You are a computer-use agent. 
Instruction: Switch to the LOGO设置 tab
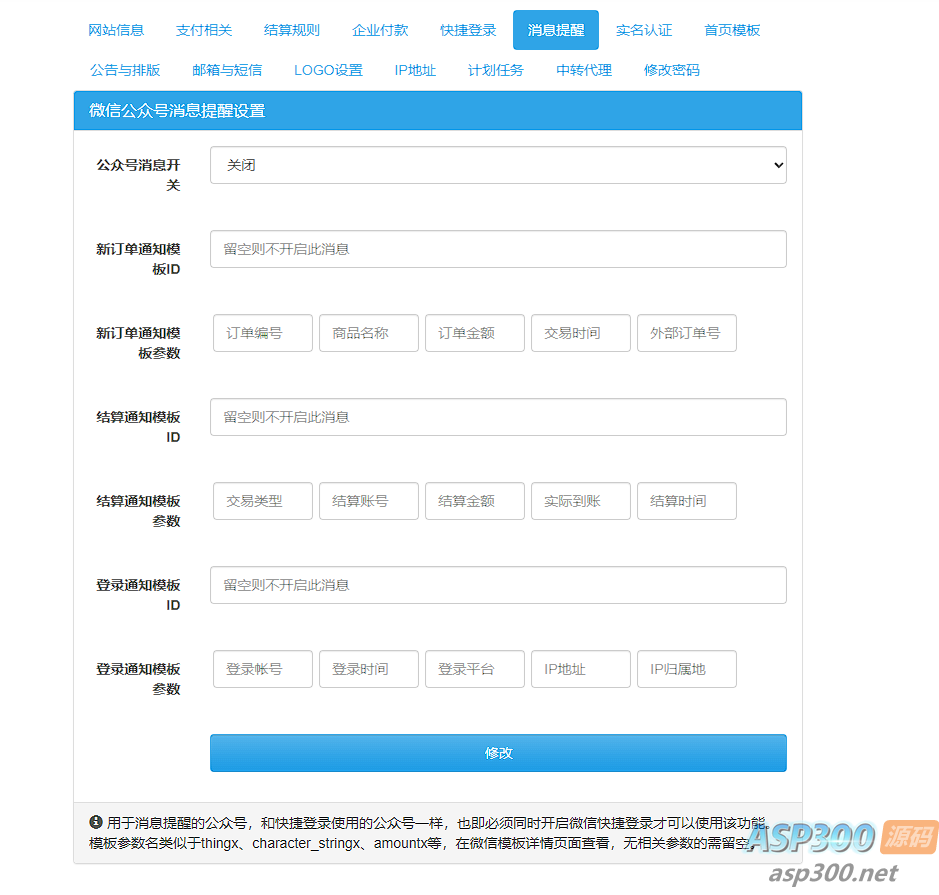pyautogui.click(x=328, y=70)
